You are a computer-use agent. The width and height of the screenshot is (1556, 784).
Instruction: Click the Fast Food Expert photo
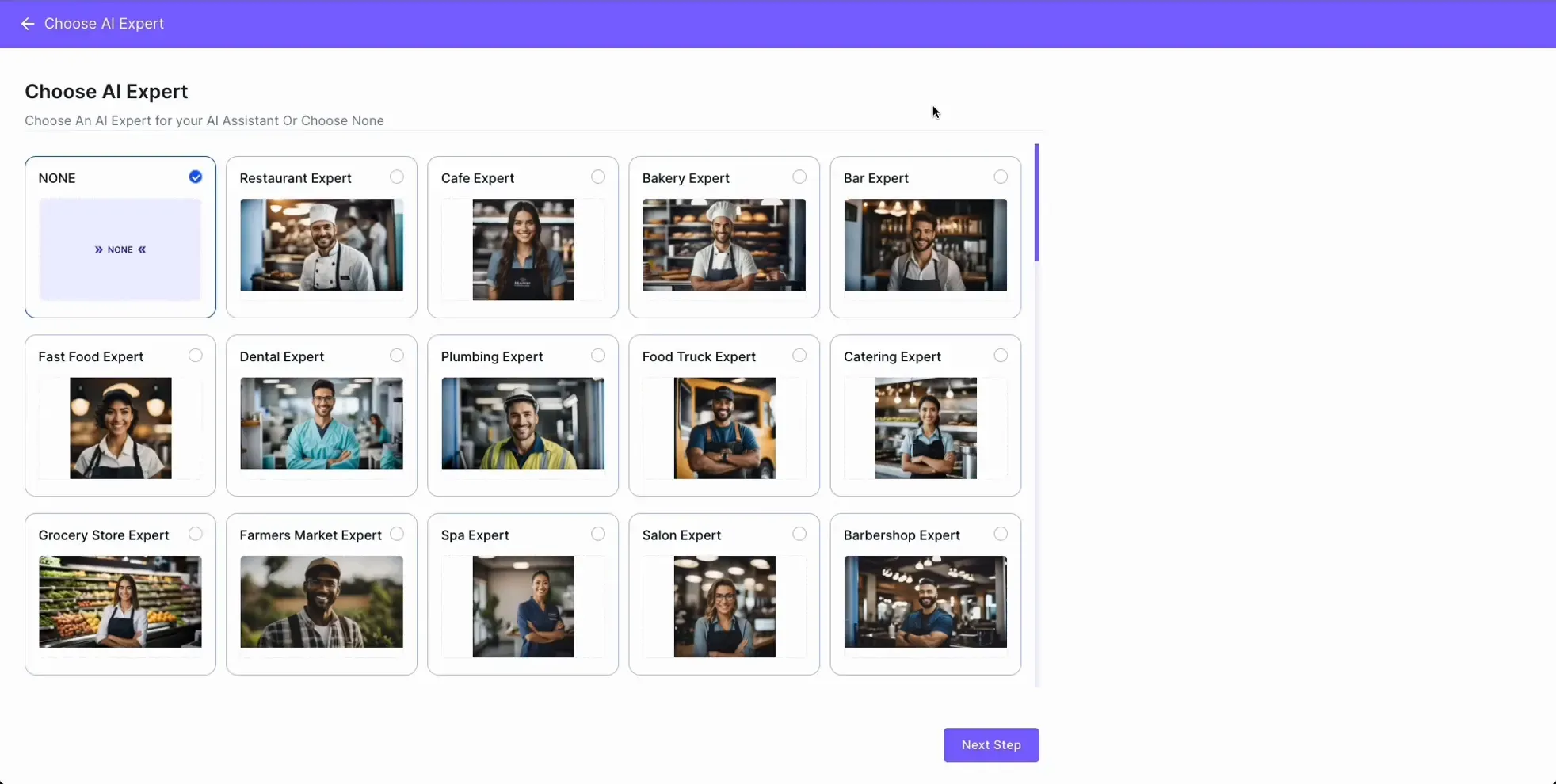(x=120, y=428)
